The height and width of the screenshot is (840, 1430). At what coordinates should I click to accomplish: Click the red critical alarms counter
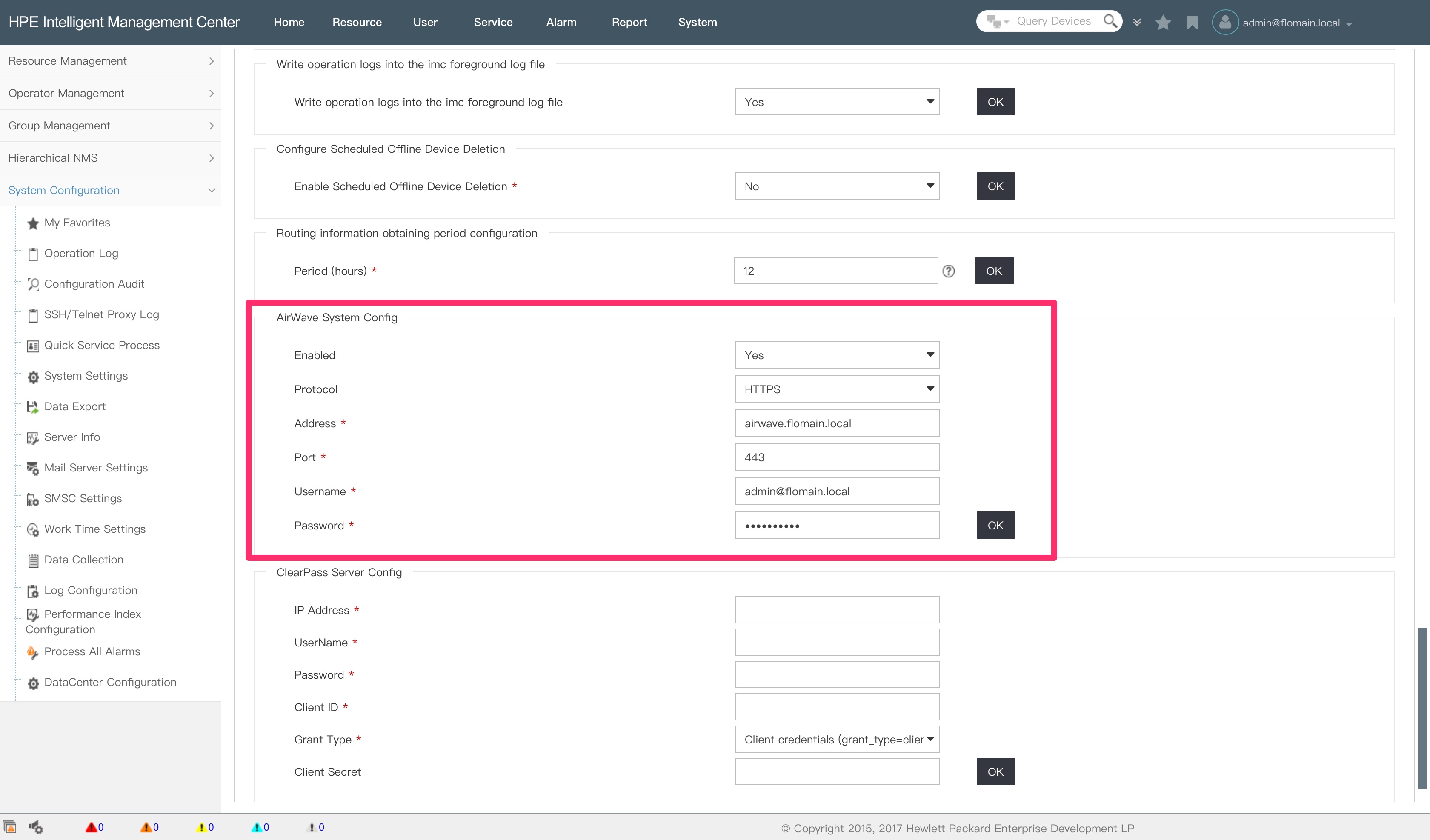(95, 827)
